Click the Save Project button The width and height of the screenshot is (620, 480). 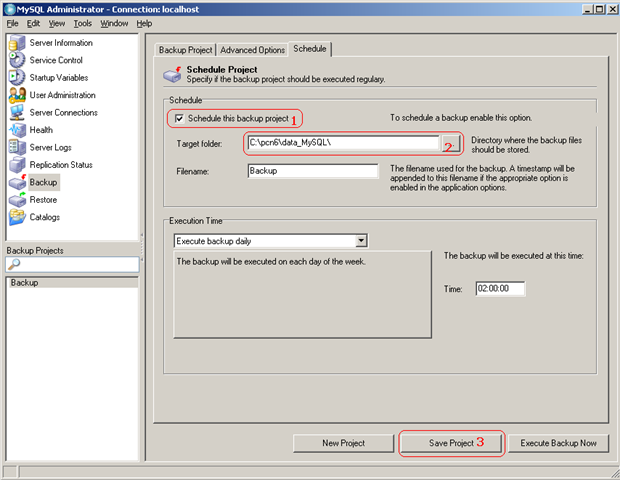[451, 443]
